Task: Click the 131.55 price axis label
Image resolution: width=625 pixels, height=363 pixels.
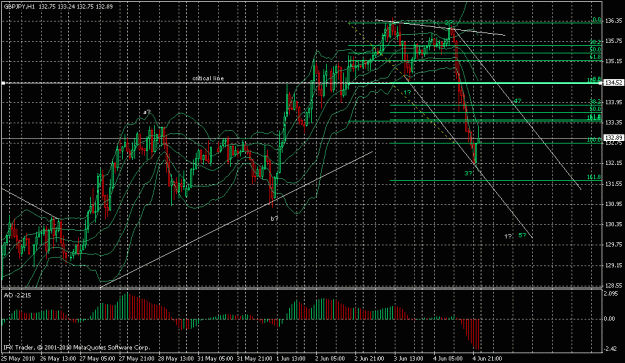Action: tap(613, 184)
